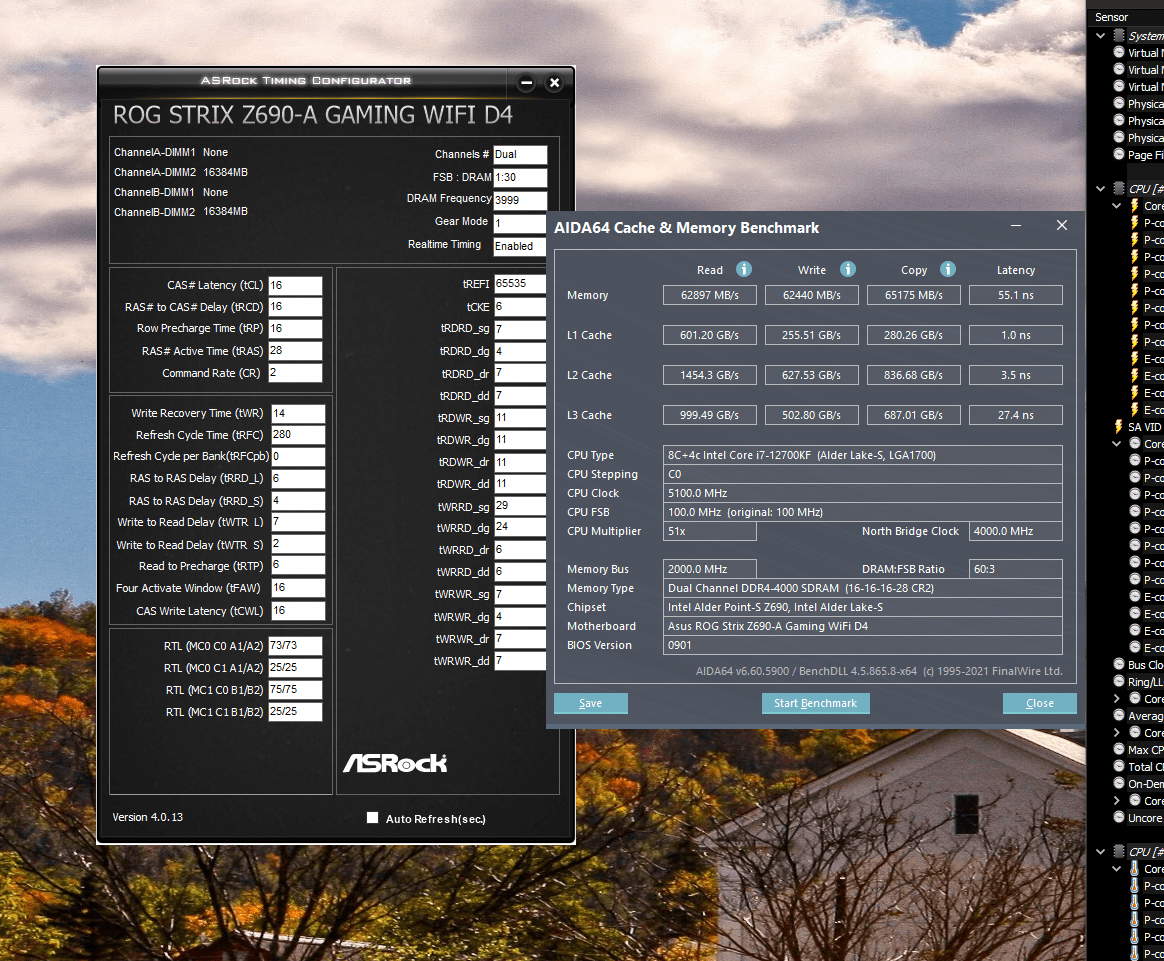1164x961 pixels.
Task: Click the Close button in AIDA64 window
Action: [x=1039, y=703]
